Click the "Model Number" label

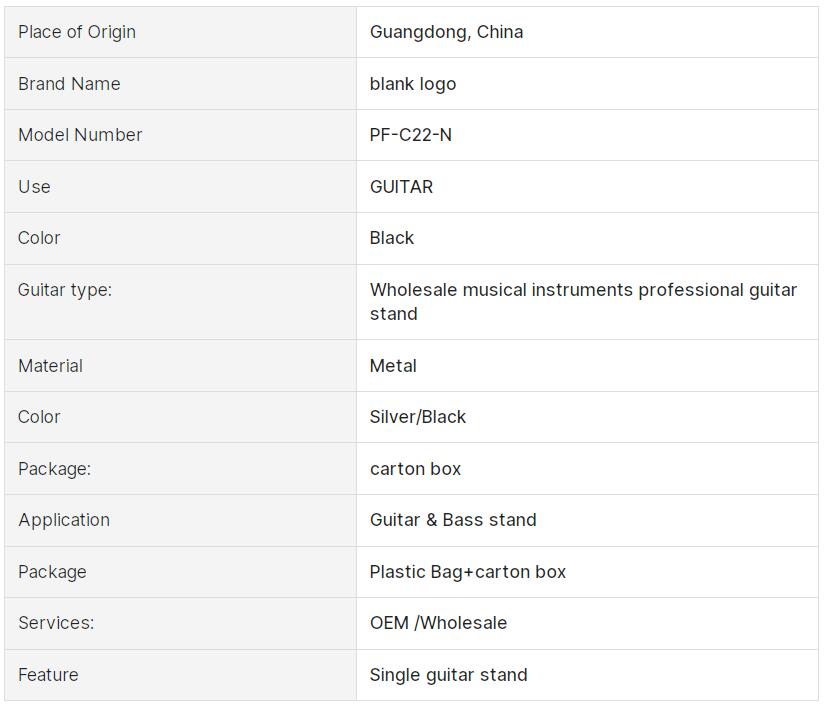point(80,135)
